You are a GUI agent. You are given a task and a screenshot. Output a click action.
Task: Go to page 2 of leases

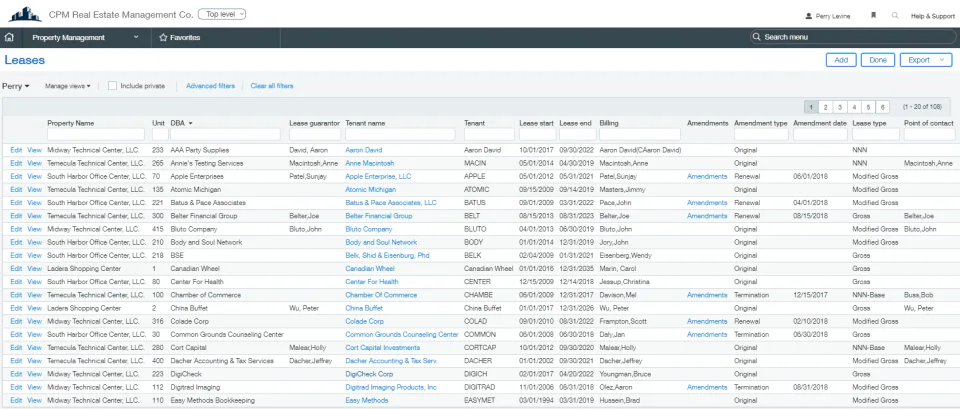(x=826, y=107)
